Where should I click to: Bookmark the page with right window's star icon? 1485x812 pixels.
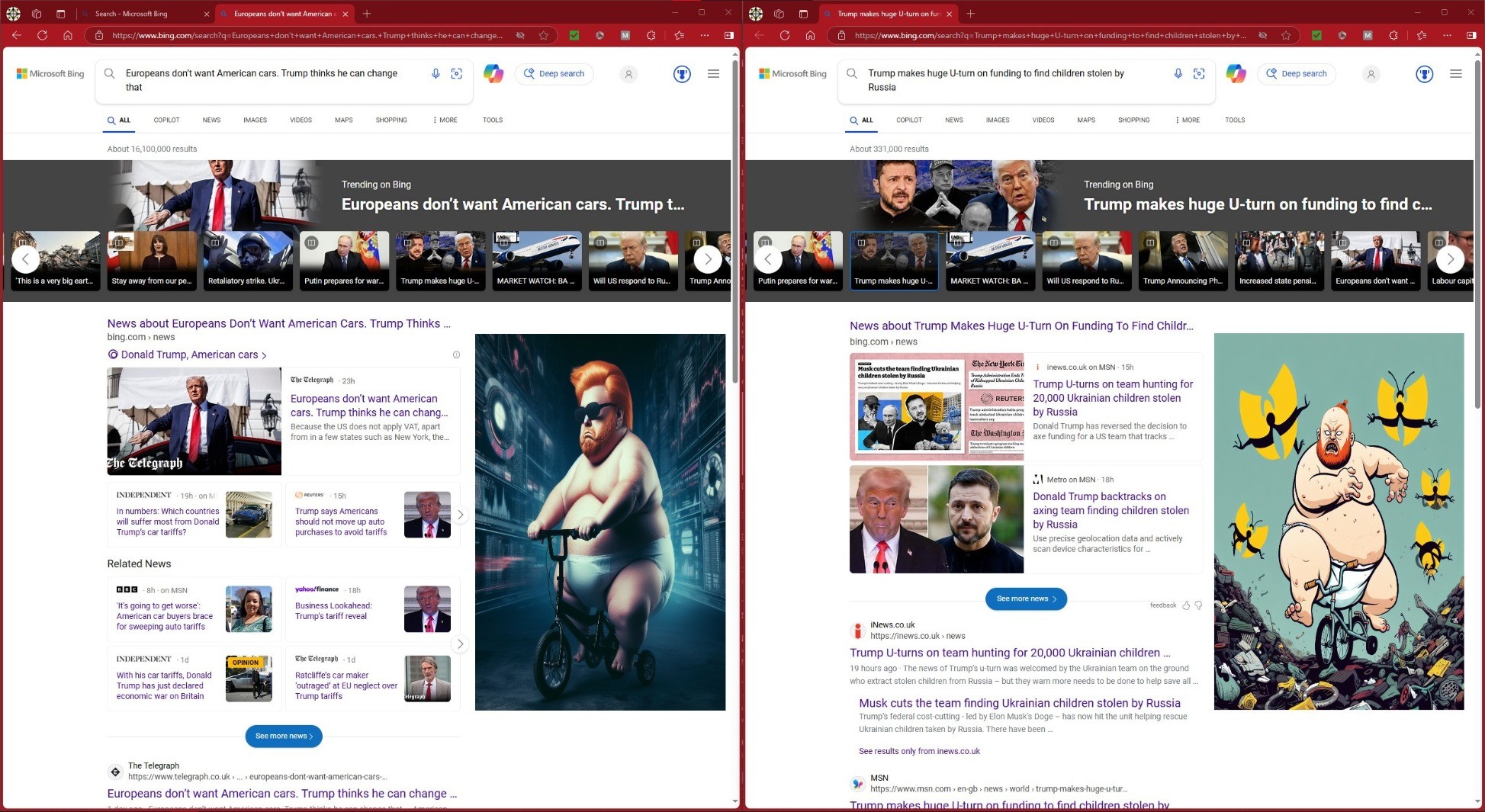point(1286,35)
